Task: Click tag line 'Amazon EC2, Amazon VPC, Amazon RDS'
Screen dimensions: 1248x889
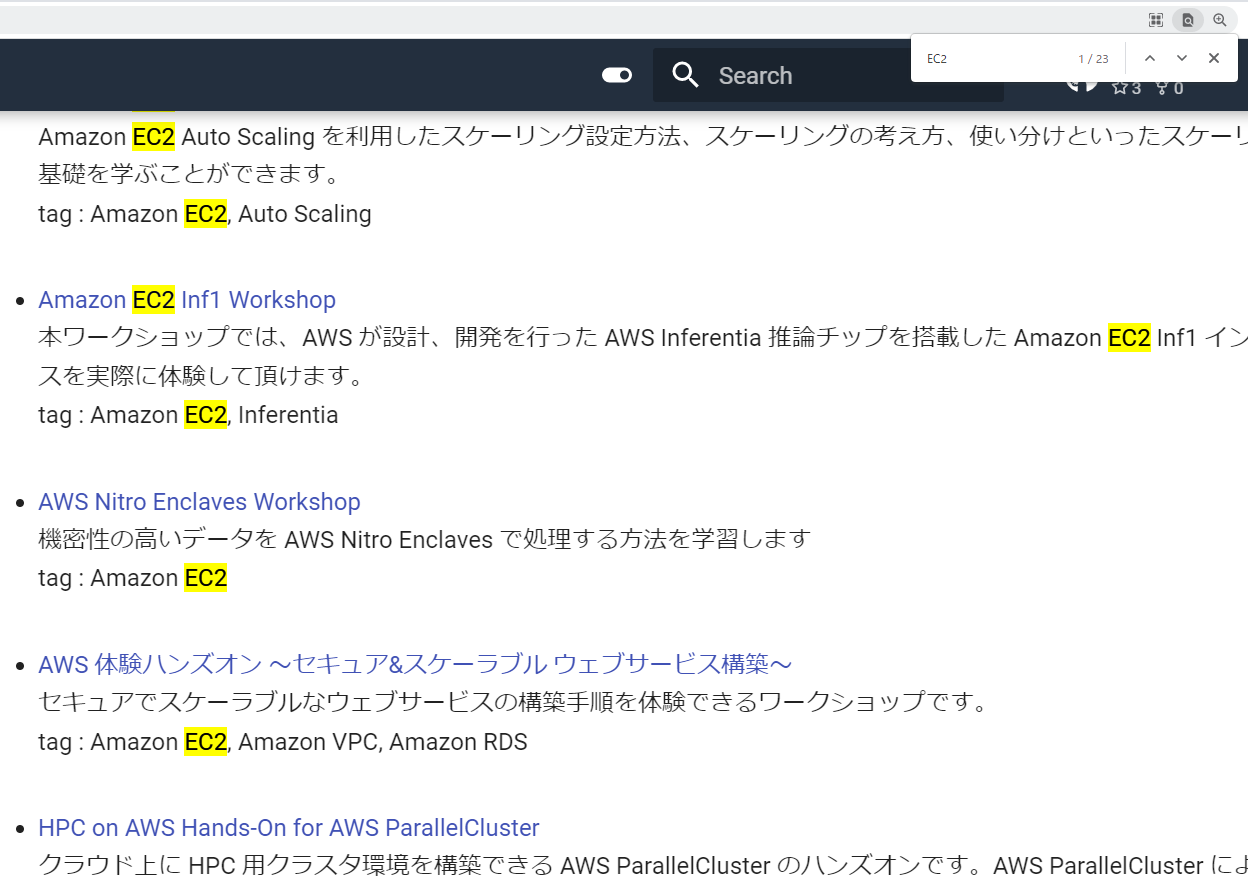Action: pyautogui.click(x=283, y=742)
